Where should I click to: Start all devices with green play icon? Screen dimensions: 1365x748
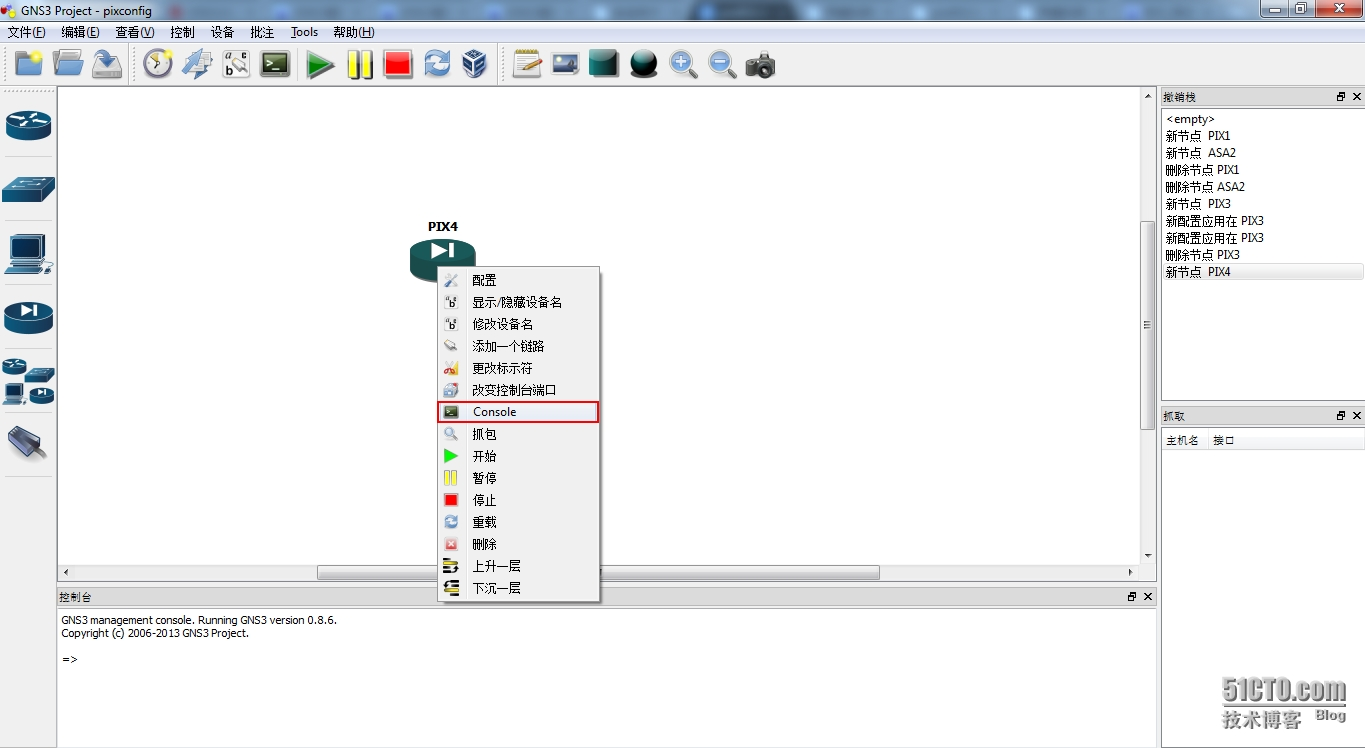tap(320, 64)
